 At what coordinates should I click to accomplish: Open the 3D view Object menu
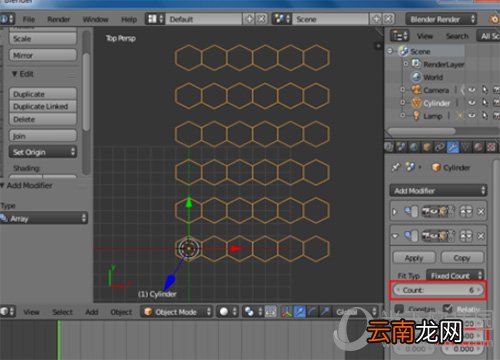pos(121,312)
